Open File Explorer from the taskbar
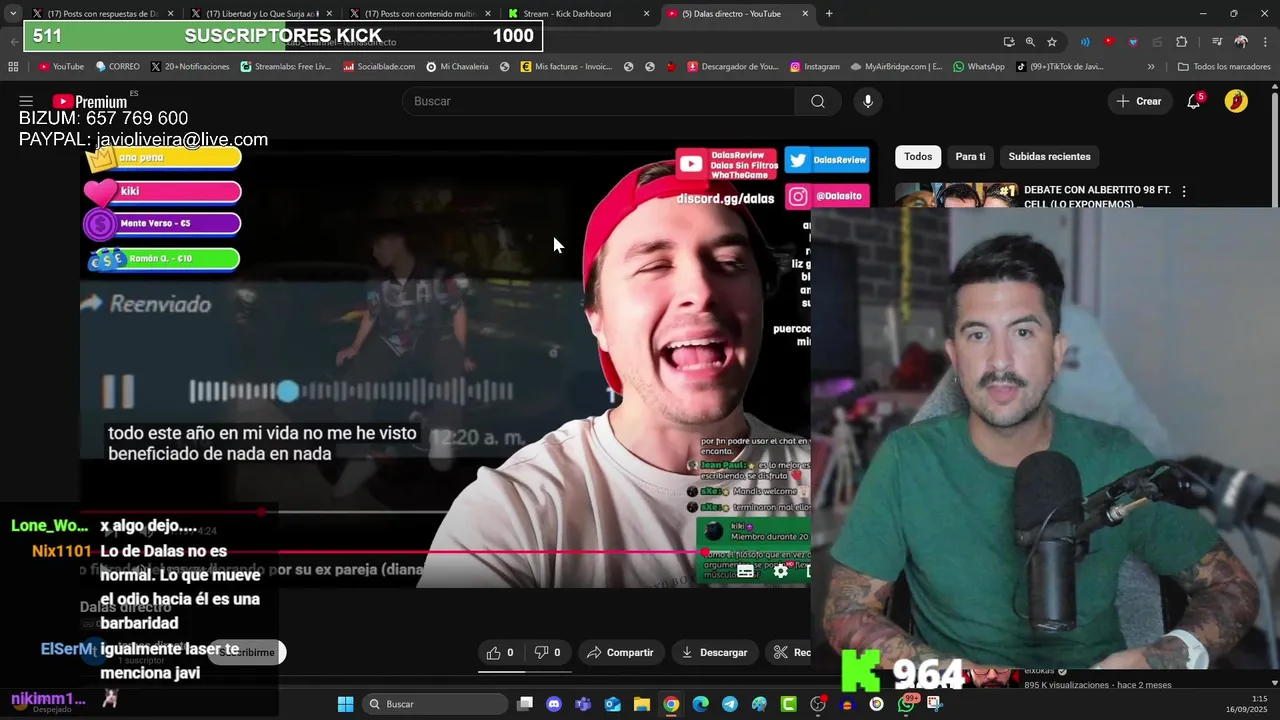The width and height of the screenshot is (1280, 720). pyautogui.click(x=642, y=704)
